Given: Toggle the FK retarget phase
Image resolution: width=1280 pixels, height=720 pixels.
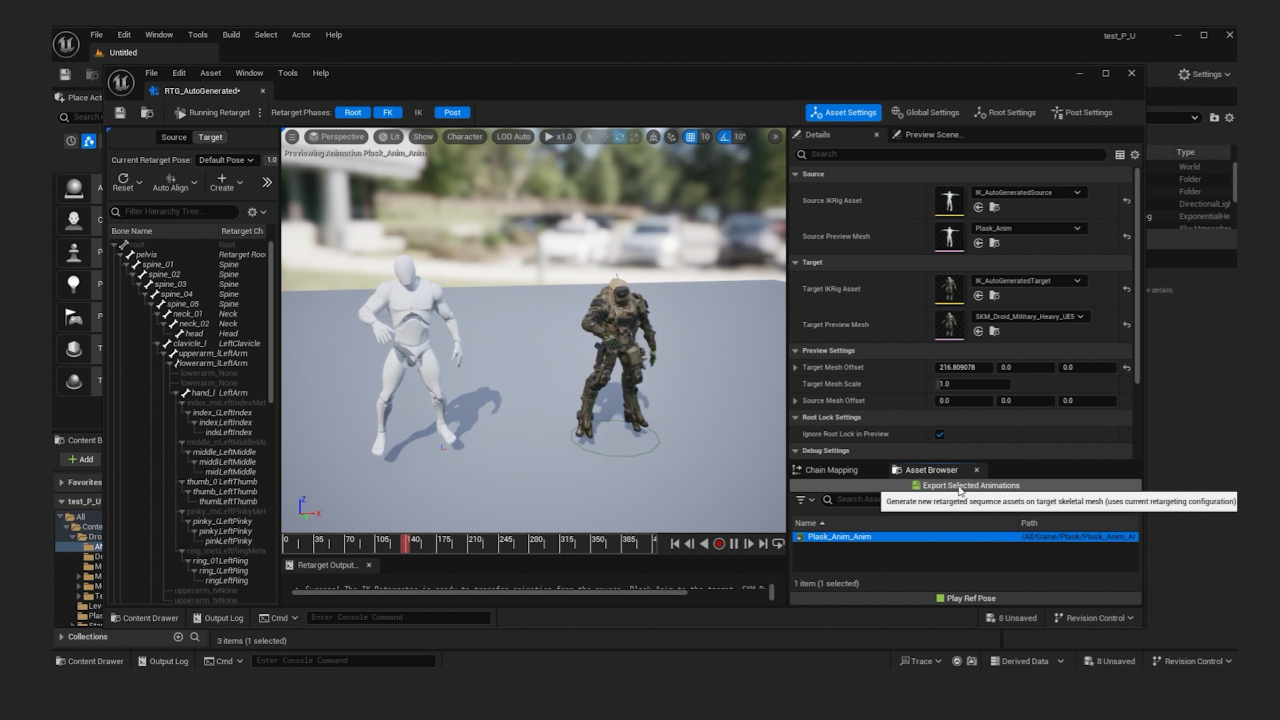Looking at the screenshot, I should click(x=388, y=112).
